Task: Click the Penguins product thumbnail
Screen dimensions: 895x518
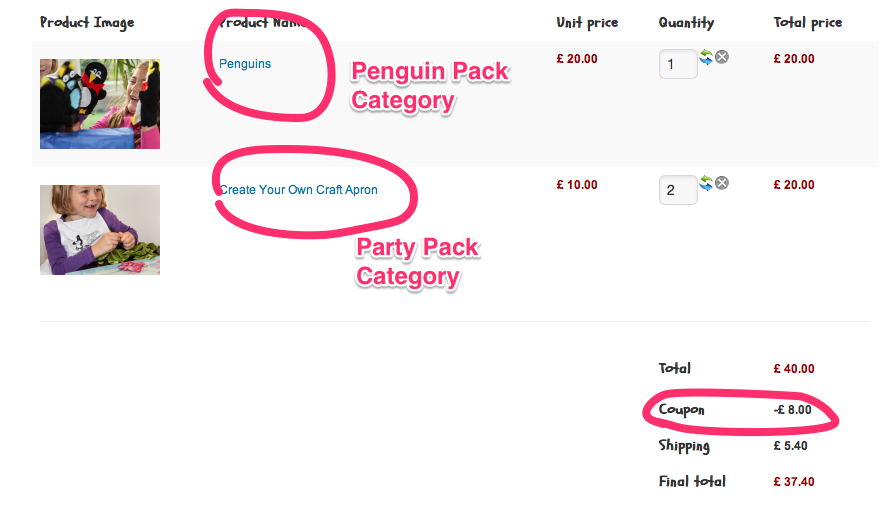Action: point(100,104)
